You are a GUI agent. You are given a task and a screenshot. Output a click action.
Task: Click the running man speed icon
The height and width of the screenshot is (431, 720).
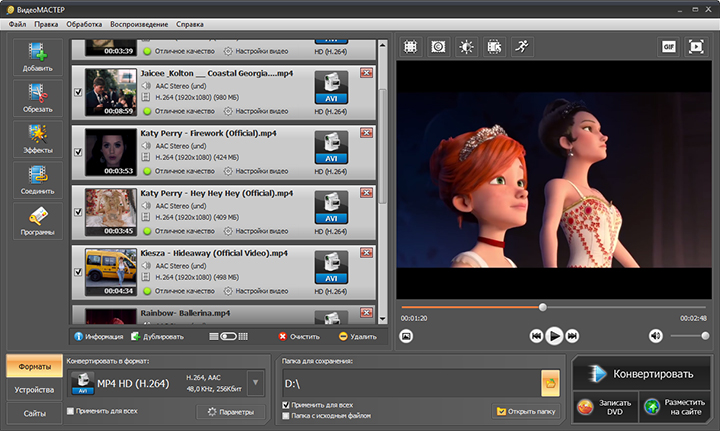522,46
